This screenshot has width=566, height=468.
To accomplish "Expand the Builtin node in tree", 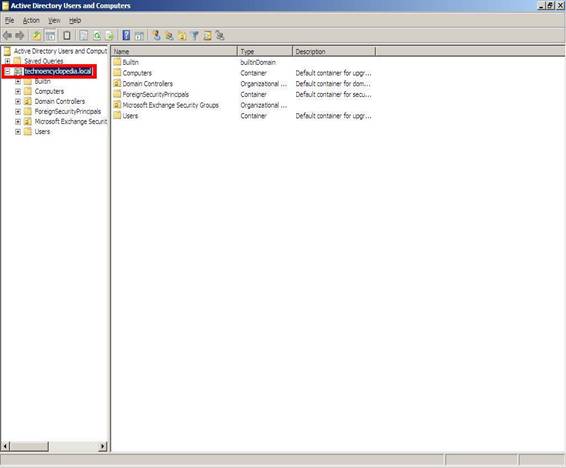I will 18,82.
